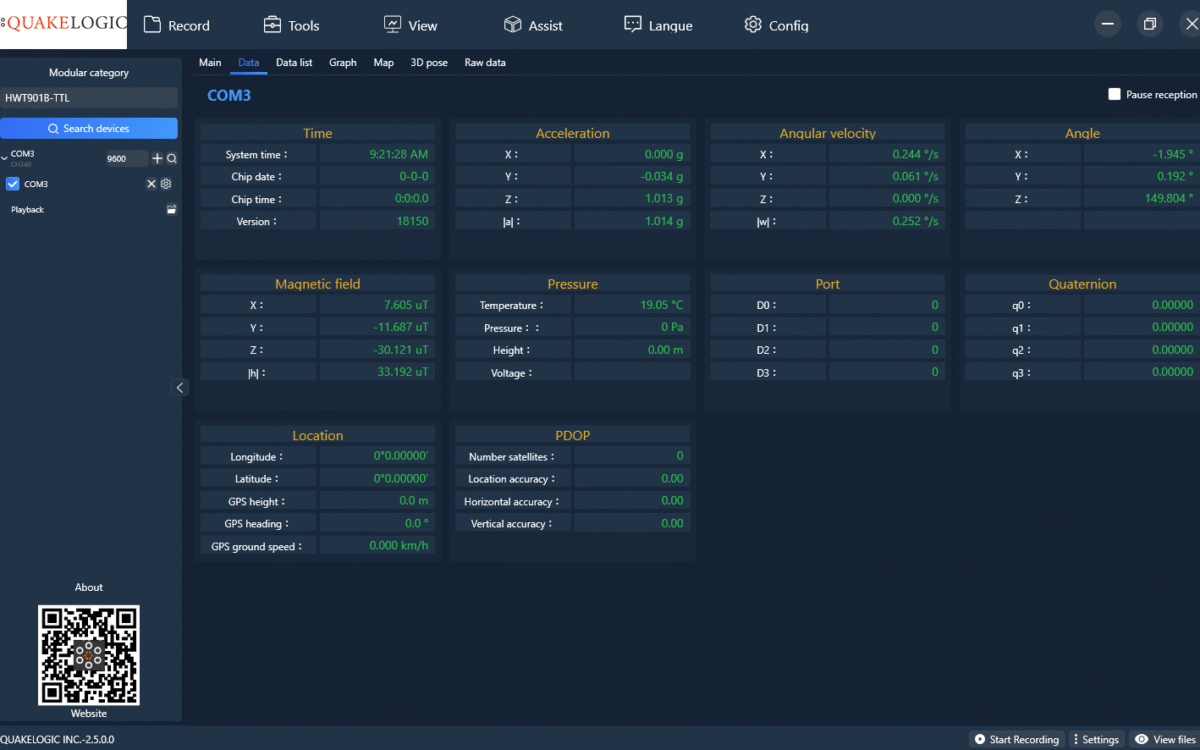Switch to the 3D pose tab
Image resolution: width=1200 pixels, height=750 pixels.
[429, 62]
